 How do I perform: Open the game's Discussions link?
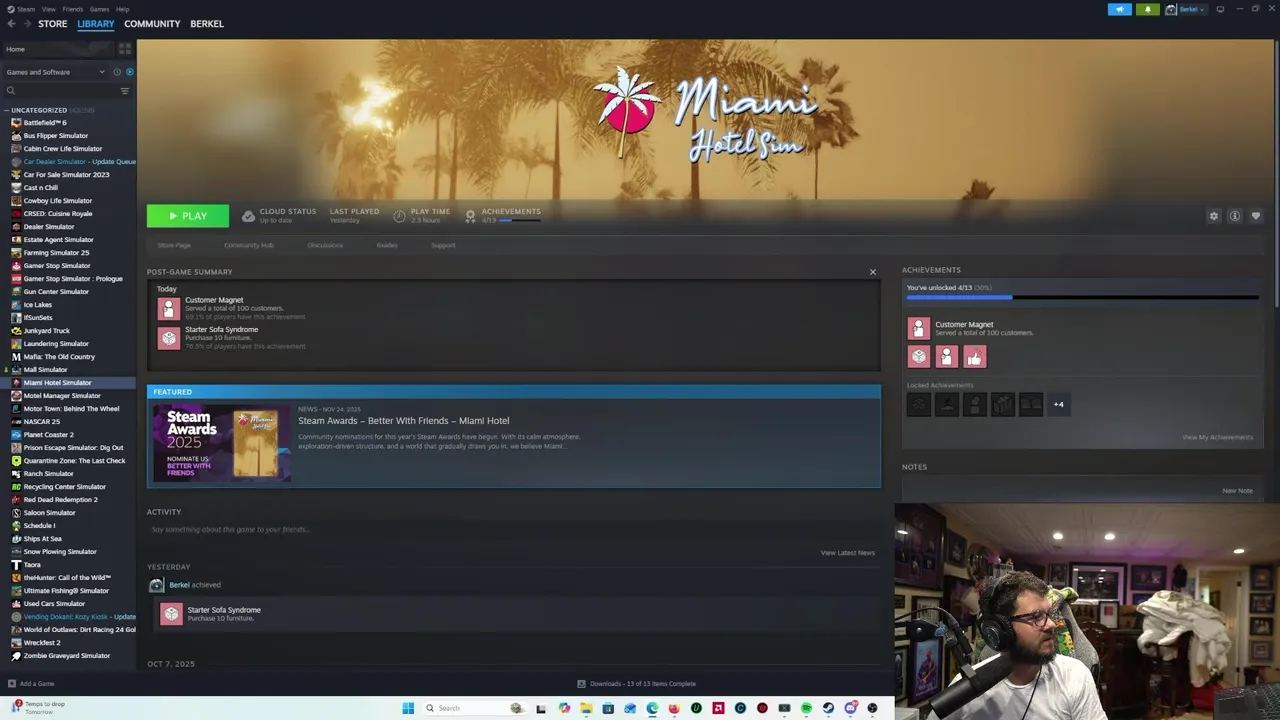(325, 245)
